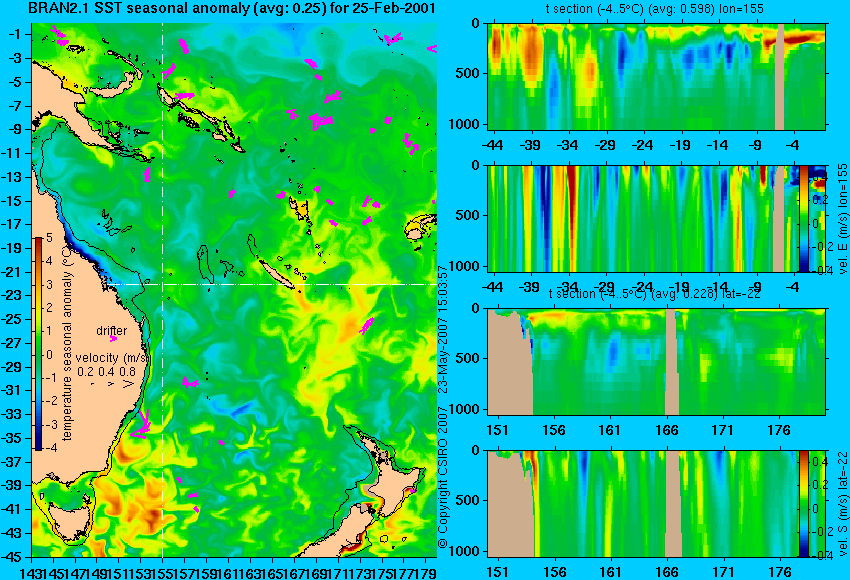Image resolution: width=850 pixels, height=580 pixels.
Task: Click the '-4' latitude tick under the top temperature section
Action: point(792,145)
